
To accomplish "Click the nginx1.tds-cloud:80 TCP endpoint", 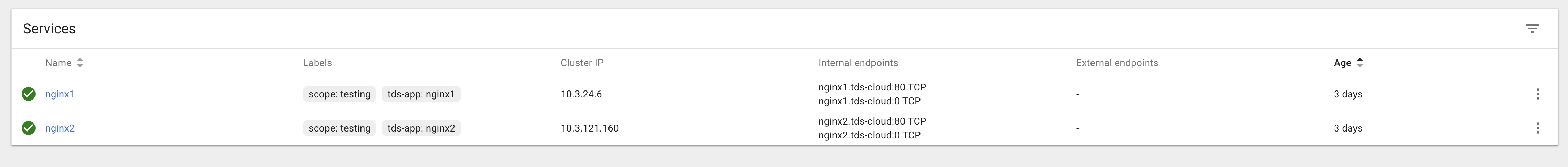I will 872,87.
